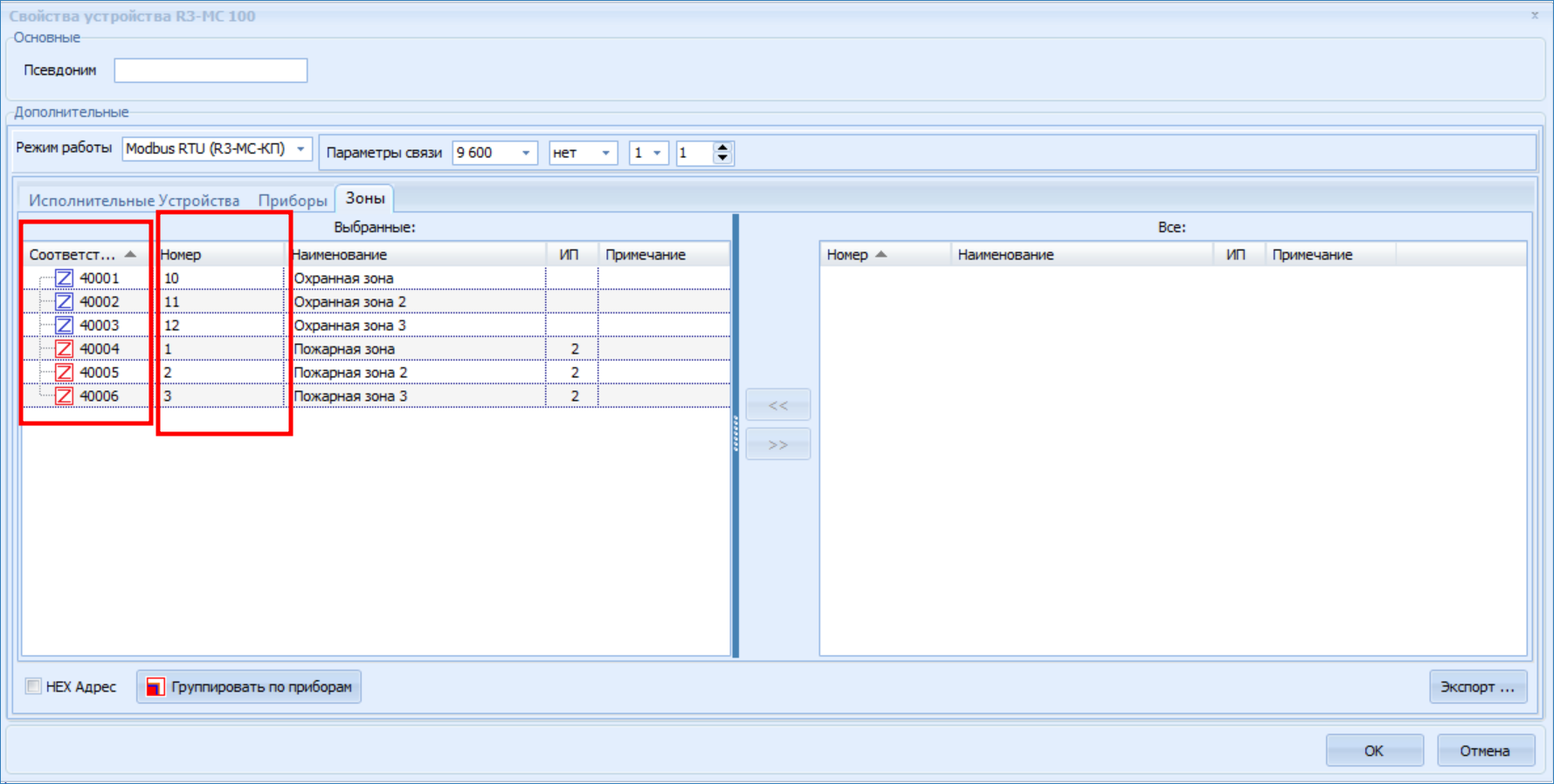The height and width of the screenshot is (784, 1554).
Task: Increment the address spinner up arrow
Action: (x=722, y=148)
